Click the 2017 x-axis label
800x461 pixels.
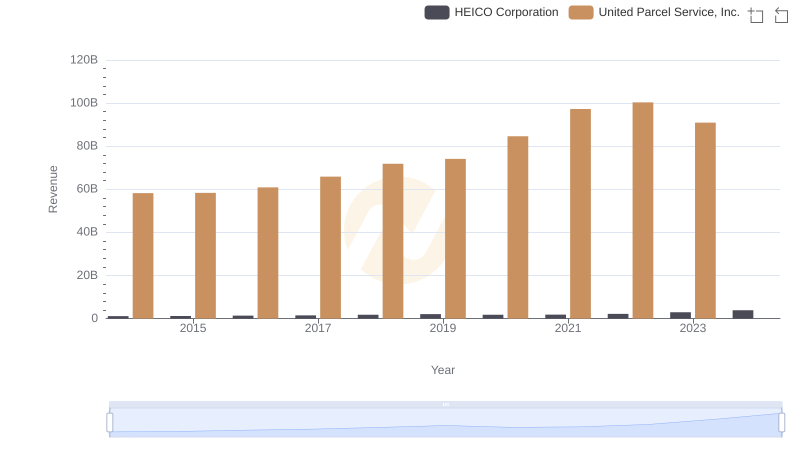pos(318,328)
